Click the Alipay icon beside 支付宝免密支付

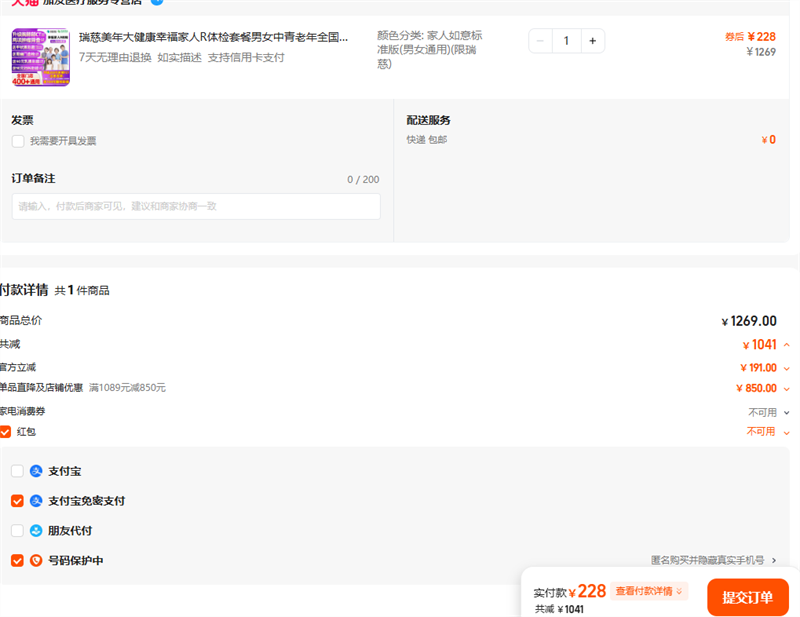click(x=36, y=501)
